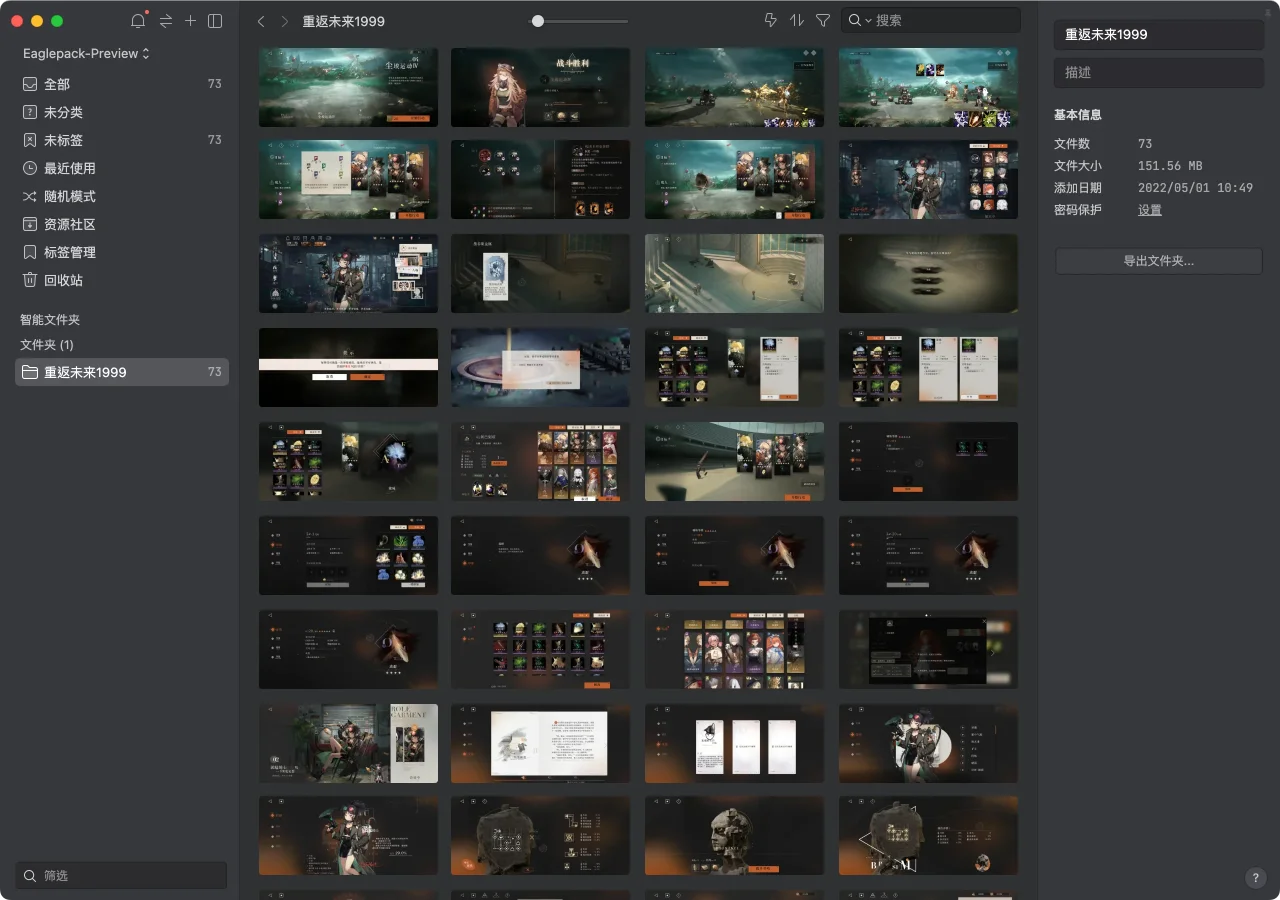Click the thumbnail size slider handle
Image resolution: width=1280 pixels, height=900 pixels.
click(538, 21)
